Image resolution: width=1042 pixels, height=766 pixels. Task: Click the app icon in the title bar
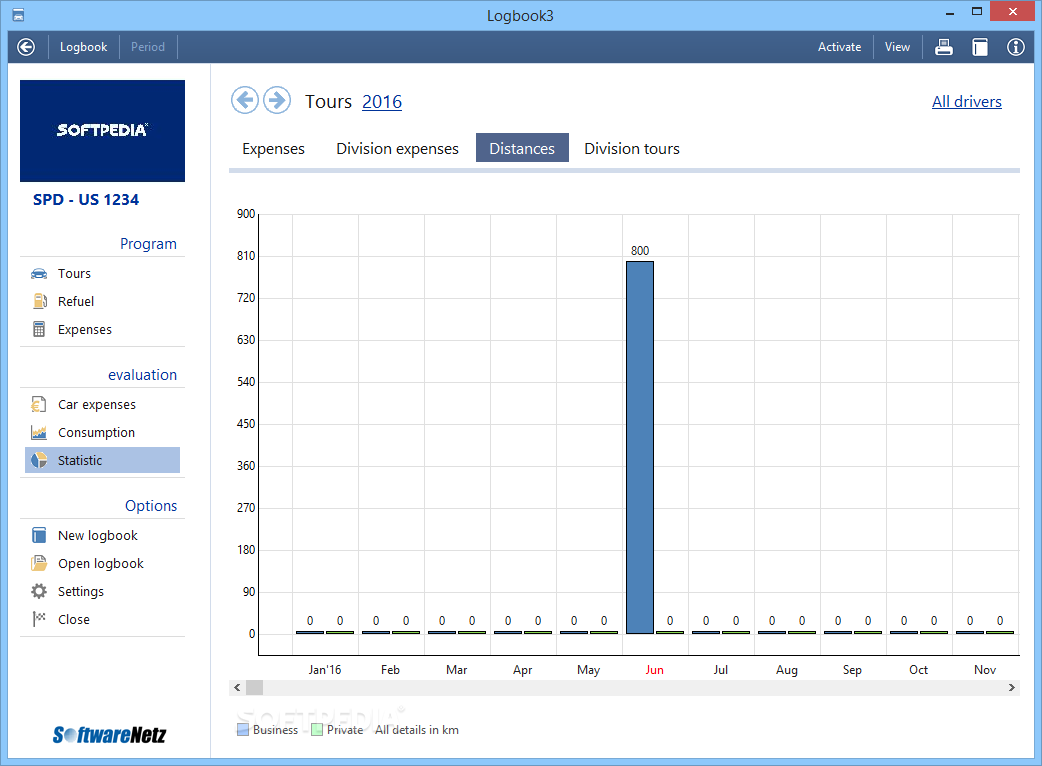(19, 15)
